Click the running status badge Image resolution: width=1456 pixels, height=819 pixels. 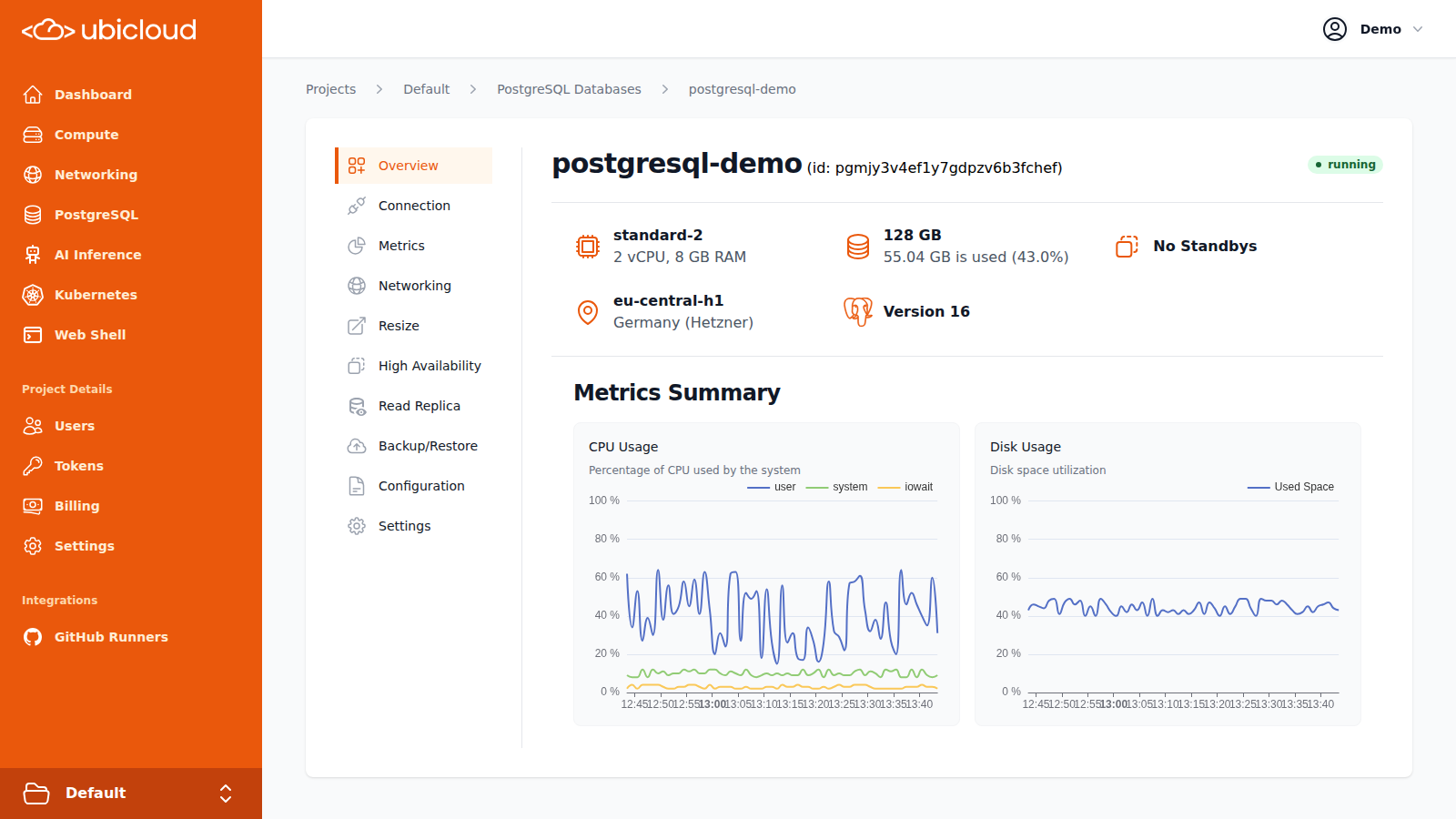1345,165
